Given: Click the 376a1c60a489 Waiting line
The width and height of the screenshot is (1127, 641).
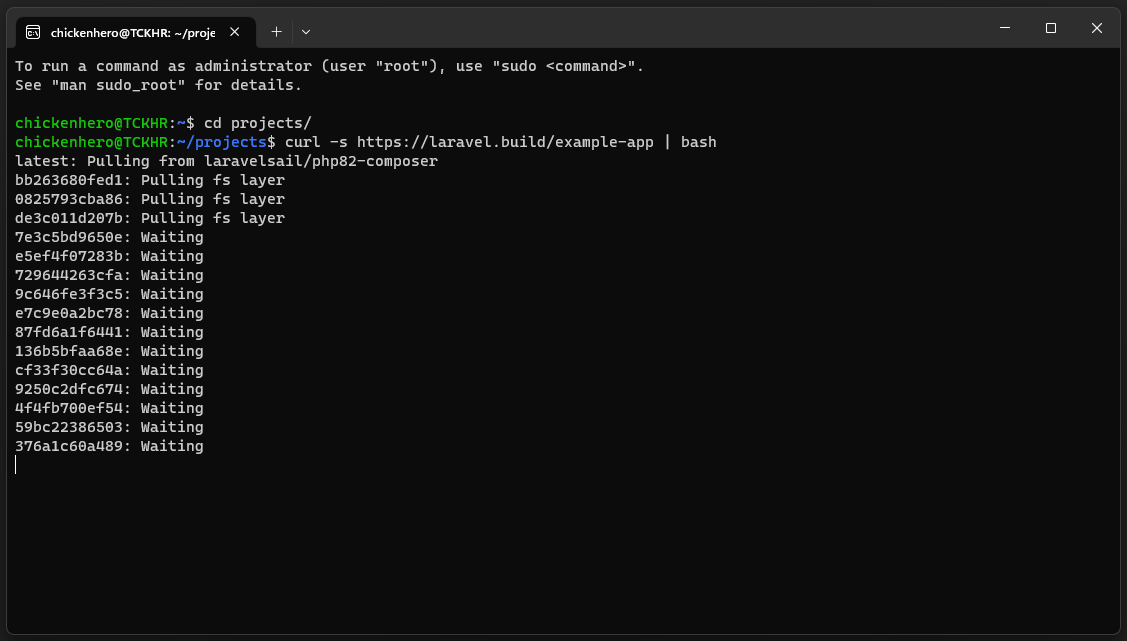Looking at the screenshot, I should [x=108, y=446].
